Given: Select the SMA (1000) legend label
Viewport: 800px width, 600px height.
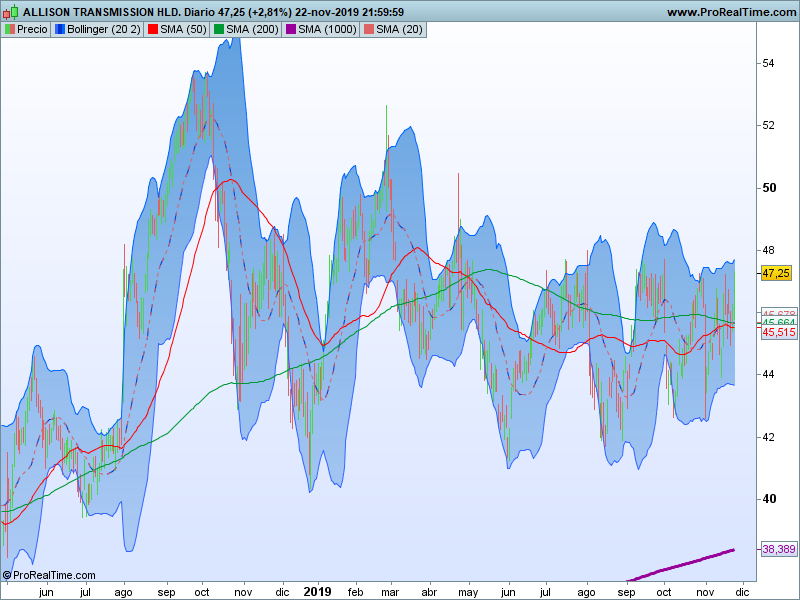Looking at the screenshot, I should pos(328,30).
